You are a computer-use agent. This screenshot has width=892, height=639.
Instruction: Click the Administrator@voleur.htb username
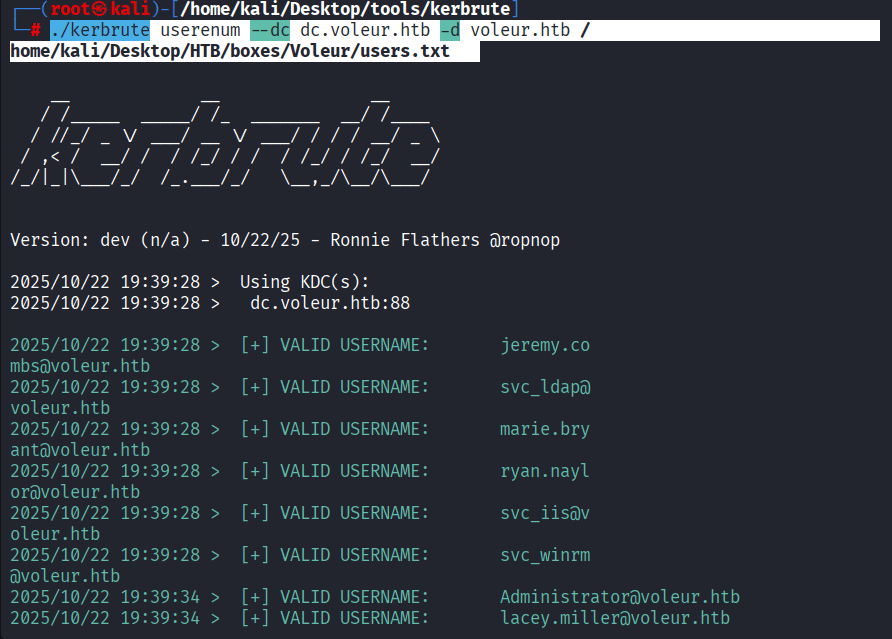pyautogui.click(x=620, y=597)
